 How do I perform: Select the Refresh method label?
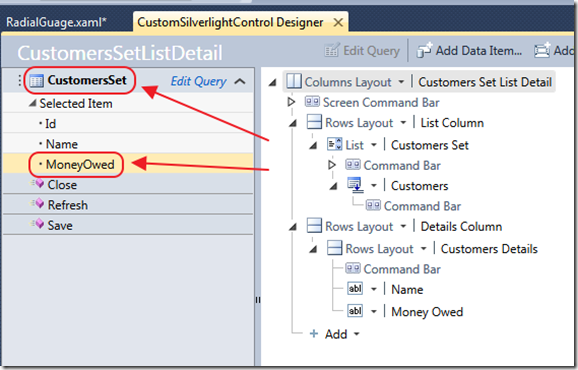(67, 205)
